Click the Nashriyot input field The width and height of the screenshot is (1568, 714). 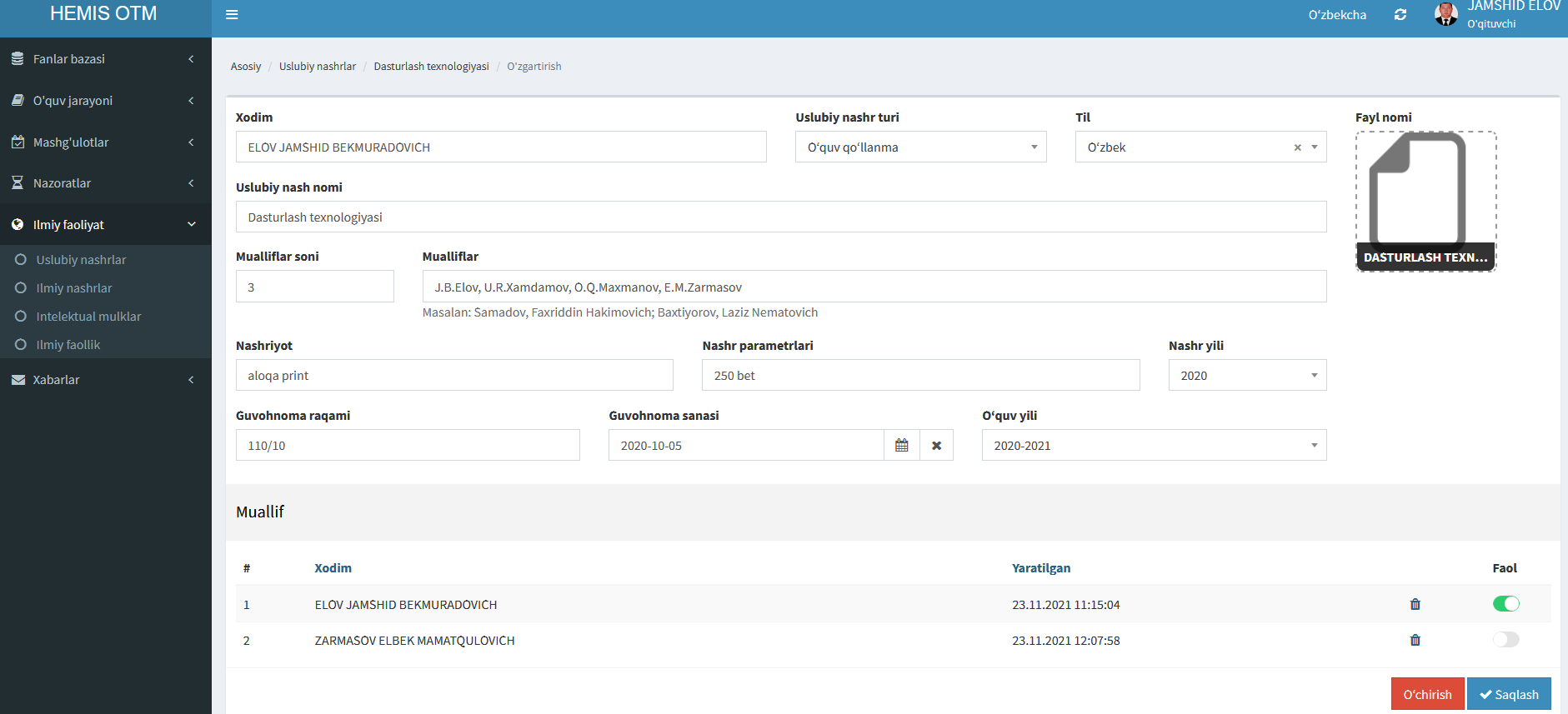(x=454, y=375)
